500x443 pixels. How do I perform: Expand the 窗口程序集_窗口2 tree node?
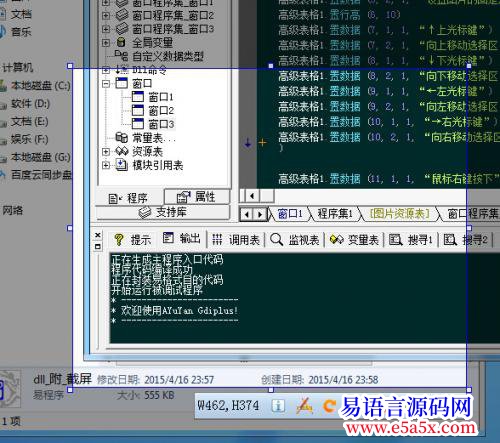[106, 15]
